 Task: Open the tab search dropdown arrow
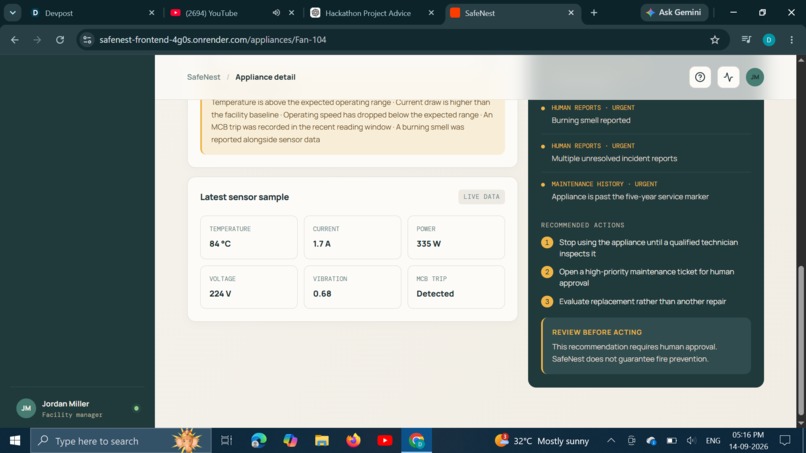pyautogui.click(x=12, y=13)
